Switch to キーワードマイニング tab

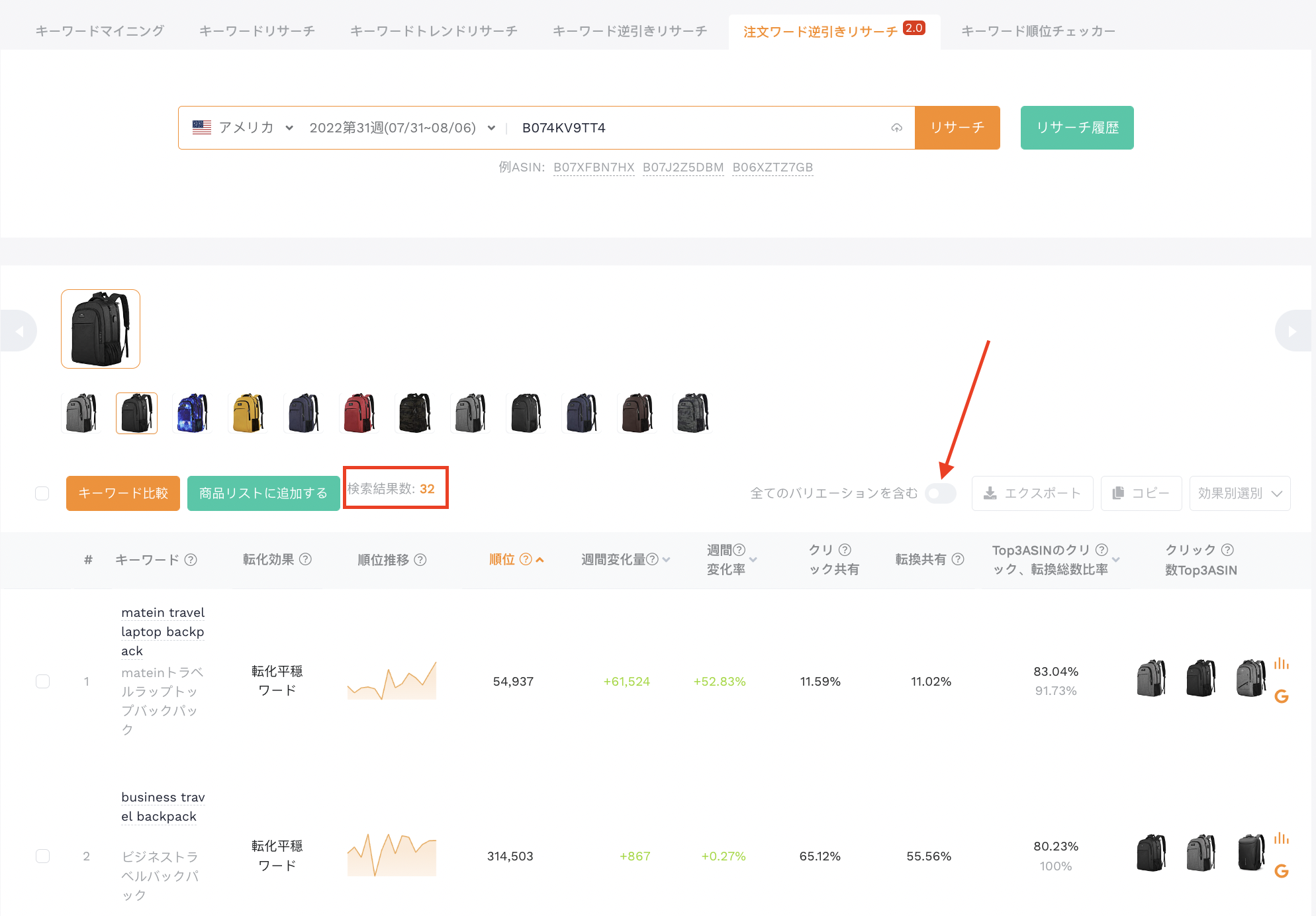tap(100, 31)
